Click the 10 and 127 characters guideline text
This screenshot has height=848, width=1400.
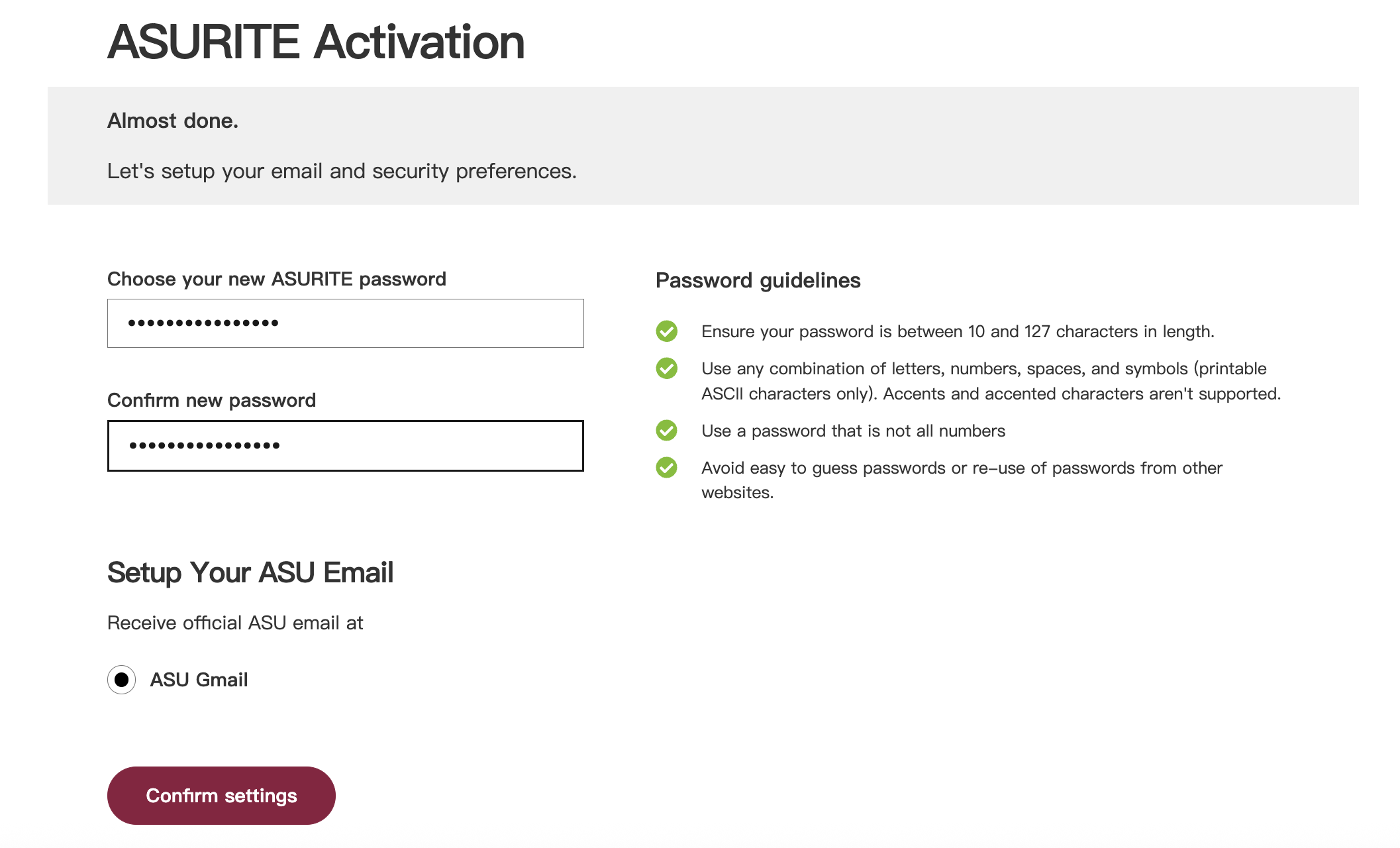pos(957,331)
